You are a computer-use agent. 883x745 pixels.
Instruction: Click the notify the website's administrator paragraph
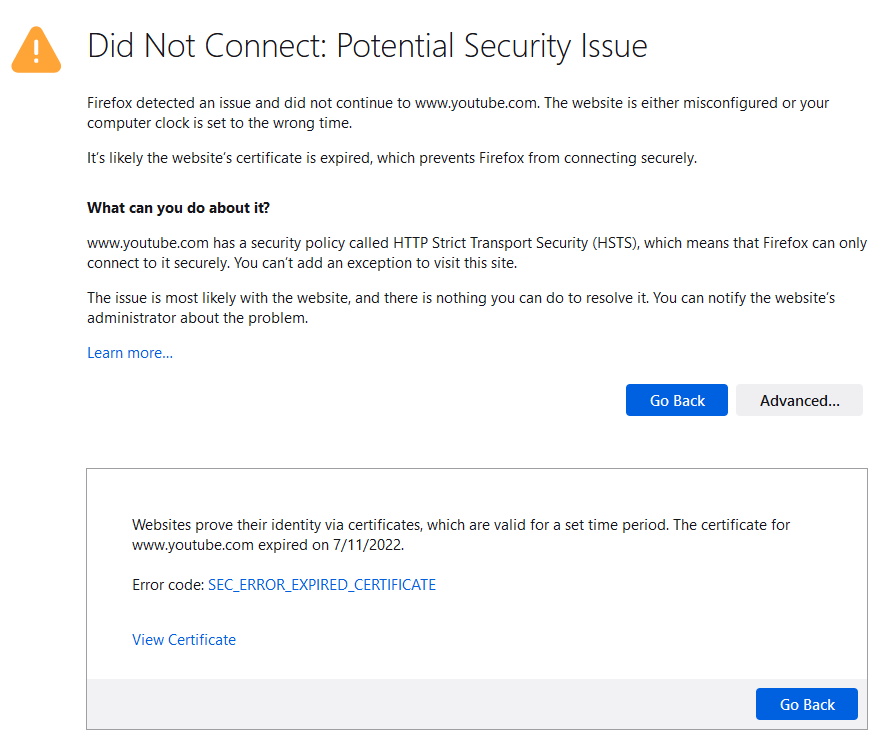coord(461,308)
